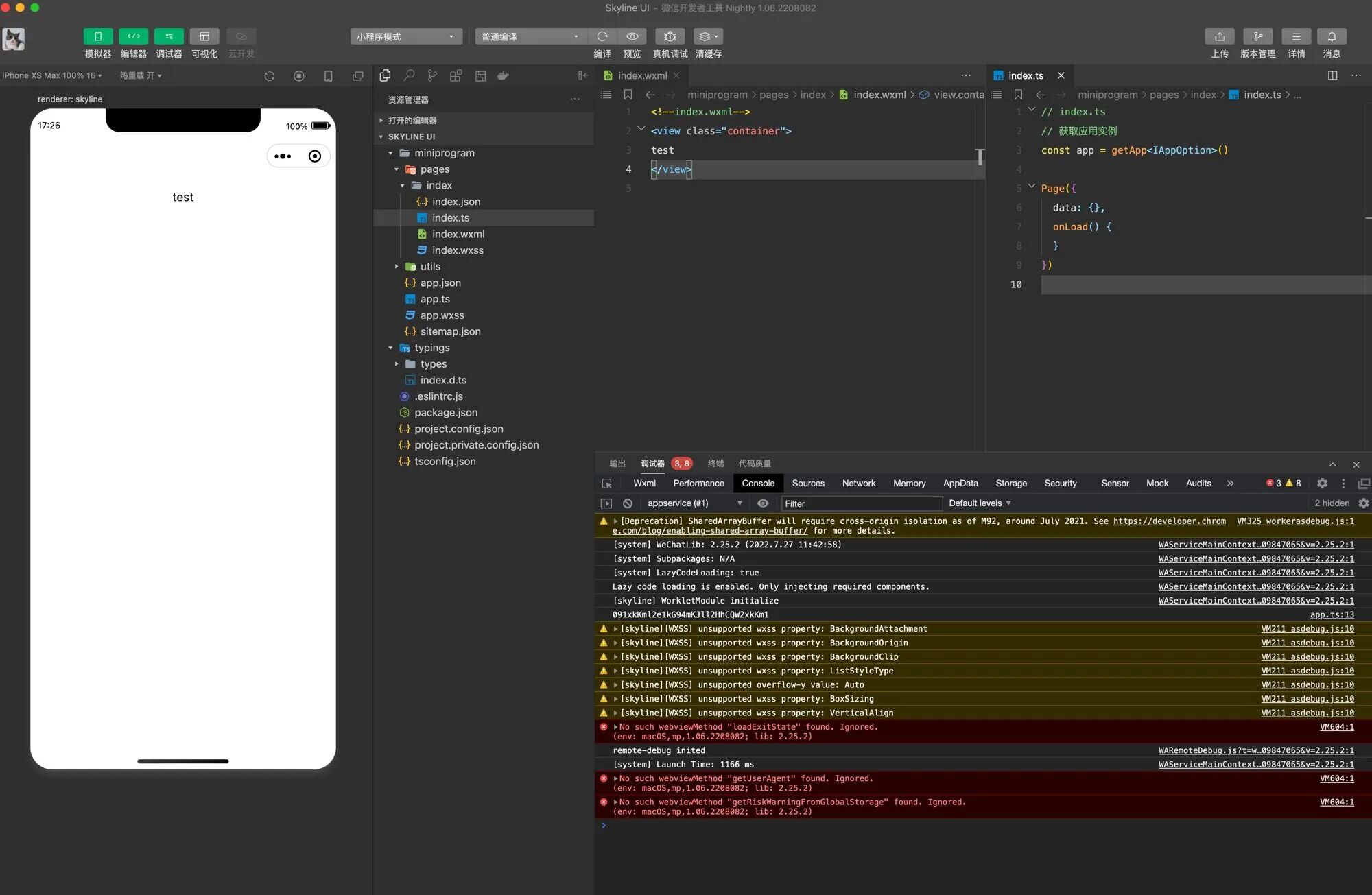Open app.json in the file explorer
The image size is (1372, 895).
(x=440, y=283)
